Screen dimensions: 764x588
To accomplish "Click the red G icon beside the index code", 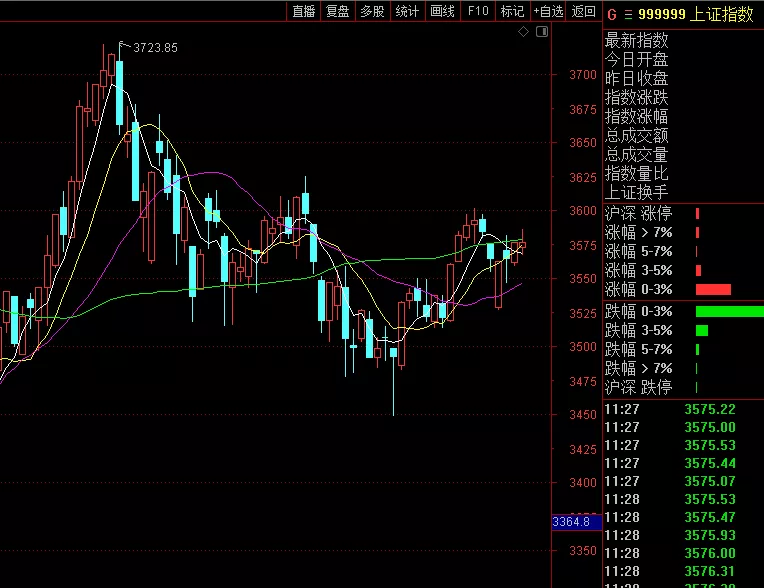I will click(x=612, y=15).
